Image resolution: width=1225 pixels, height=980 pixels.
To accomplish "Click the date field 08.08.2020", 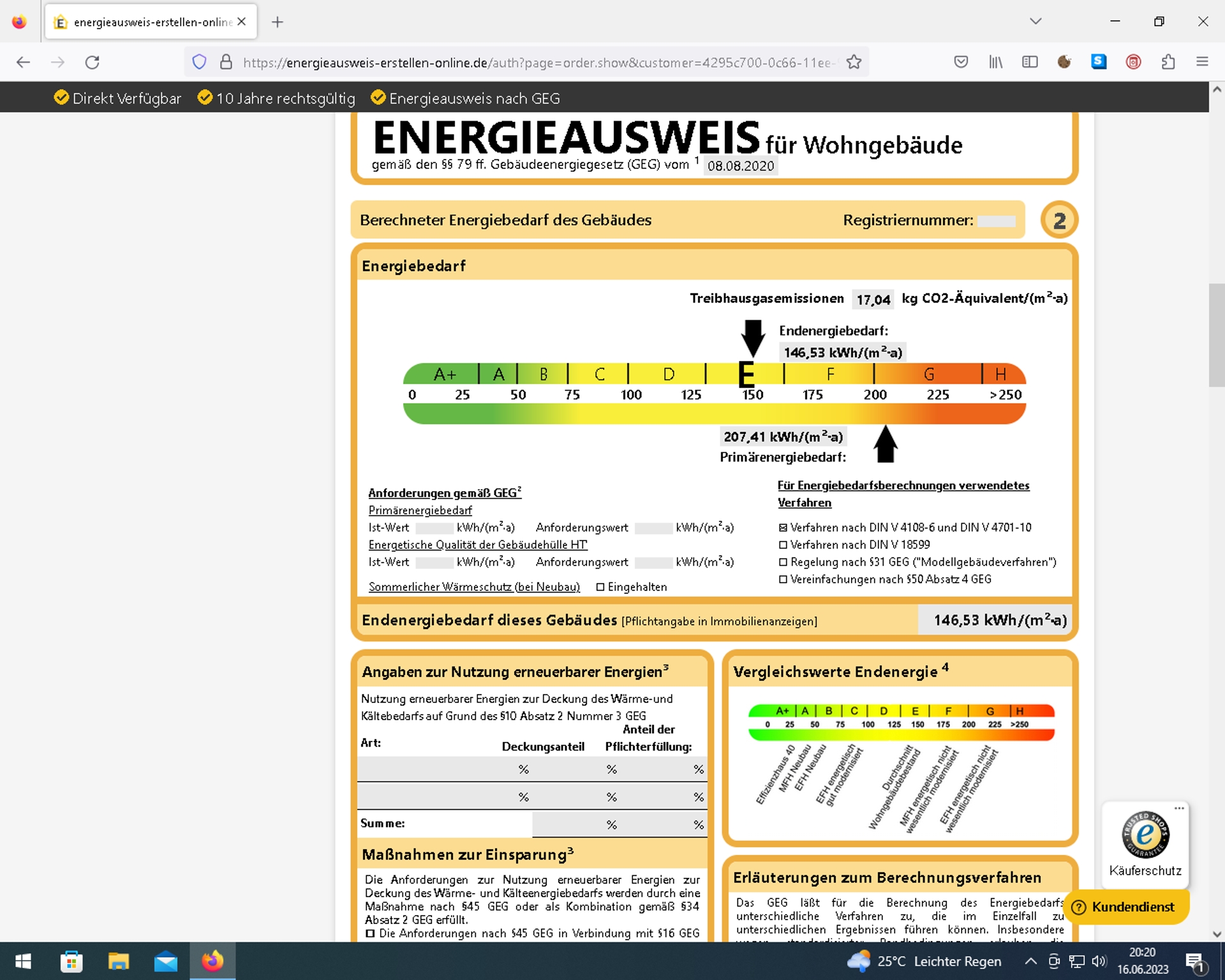I will coord(741,166).
